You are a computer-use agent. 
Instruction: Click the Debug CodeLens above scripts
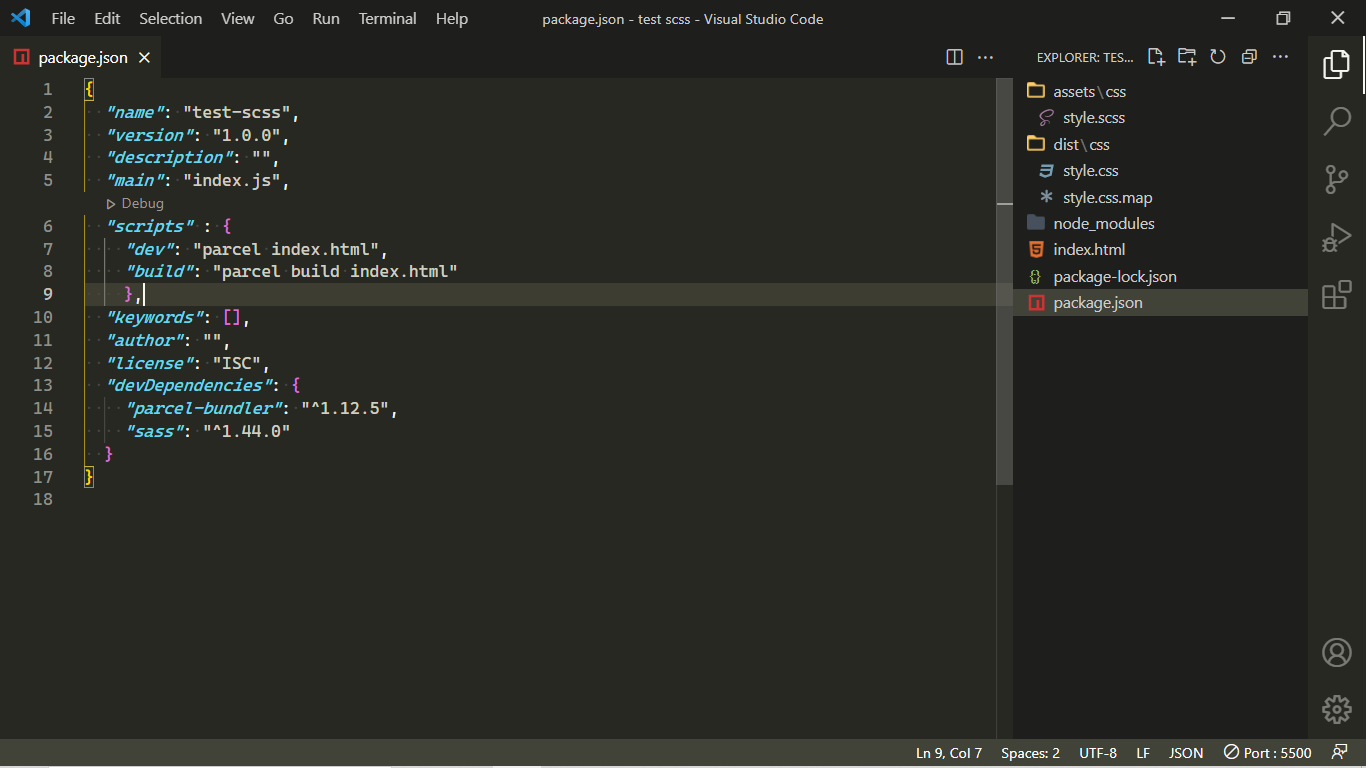[x=135, y=204]
